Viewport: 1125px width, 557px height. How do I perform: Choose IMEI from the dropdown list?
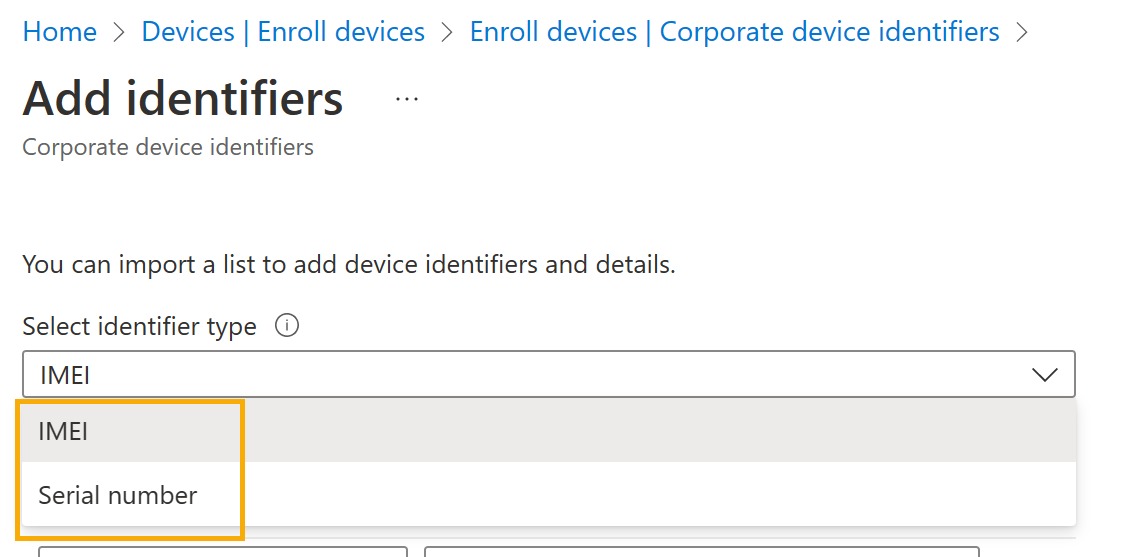(x=549, y=431)
